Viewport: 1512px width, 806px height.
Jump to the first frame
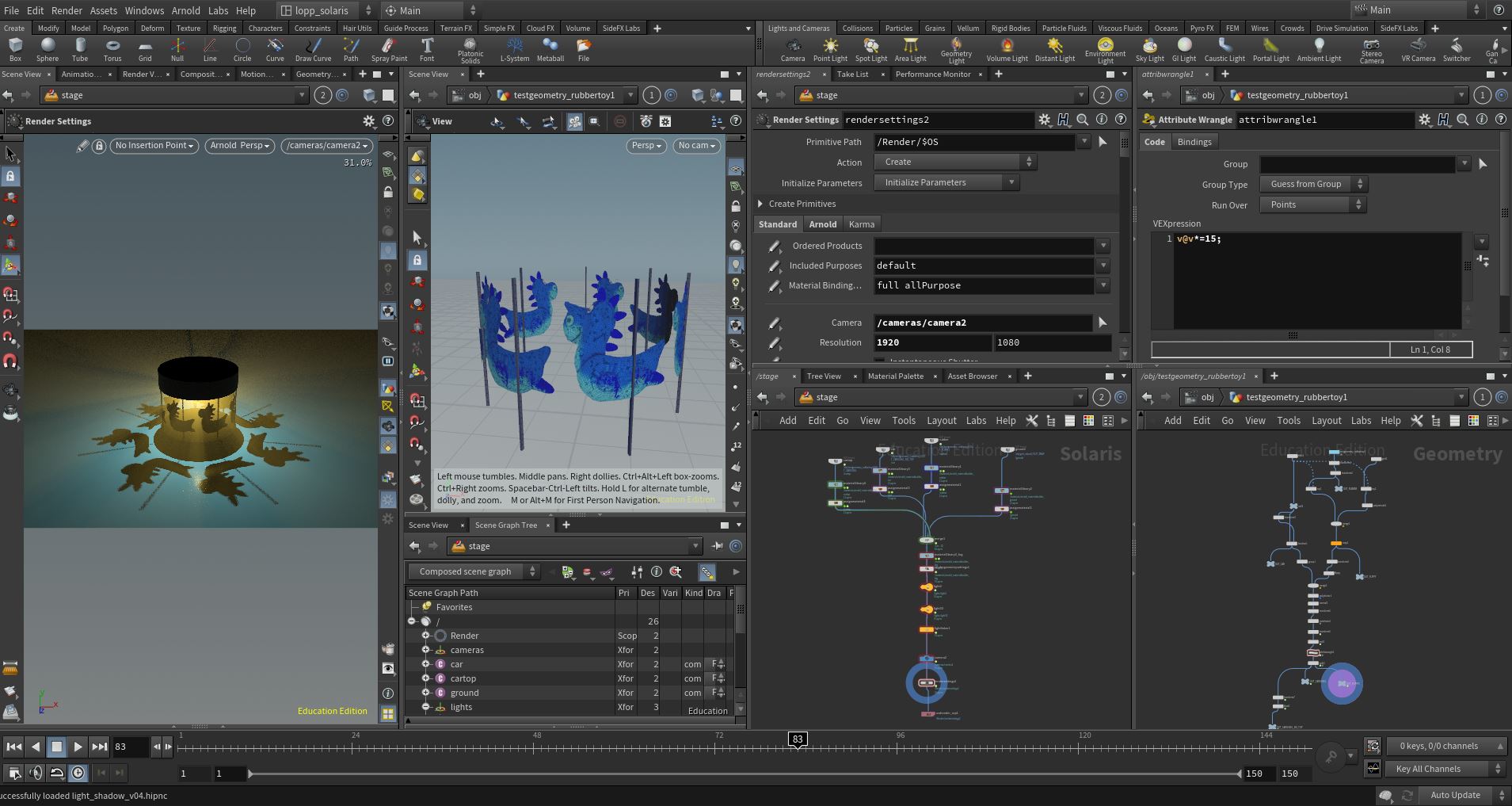coord(13,747)
